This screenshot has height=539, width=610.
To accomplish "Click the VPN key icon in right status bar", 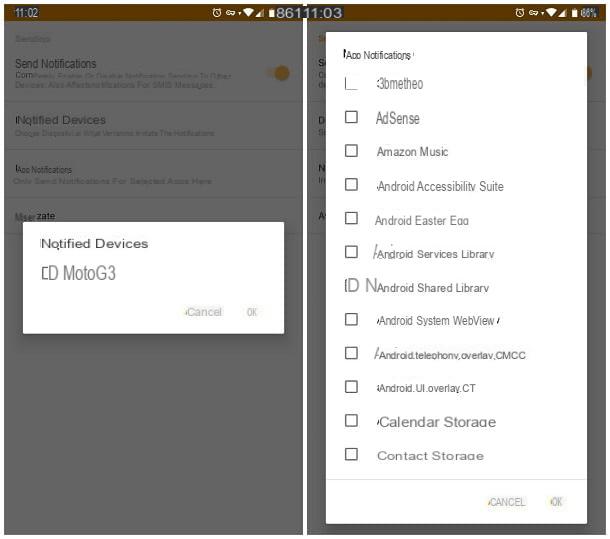I will coord(534,13).
